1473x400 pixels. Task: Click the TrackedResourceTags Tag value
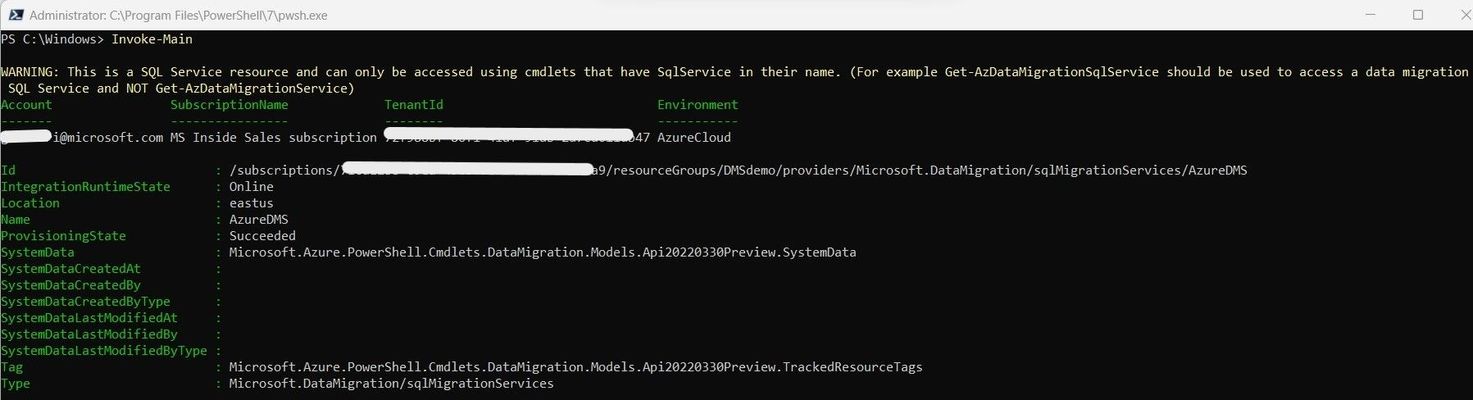(575, 367)
